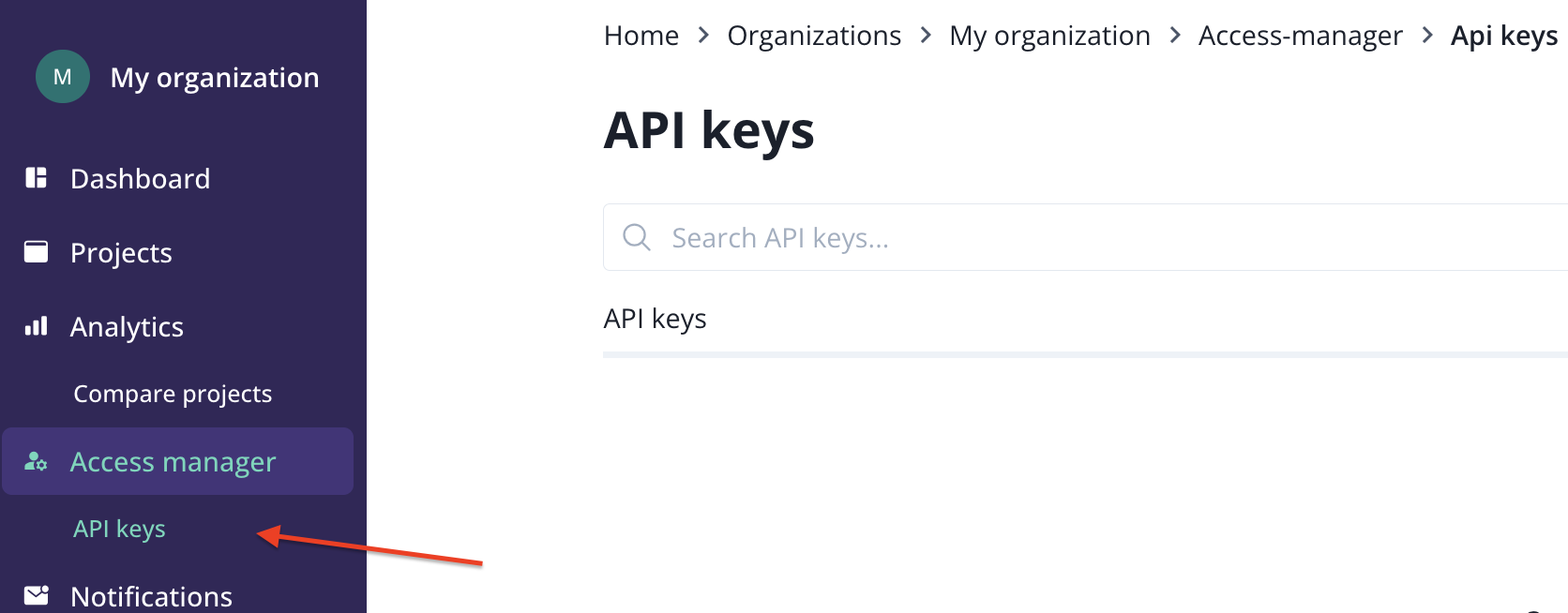
Task: Click the Access manager user-gear icon
Action: pyautogui.click(x=37, y=461)
